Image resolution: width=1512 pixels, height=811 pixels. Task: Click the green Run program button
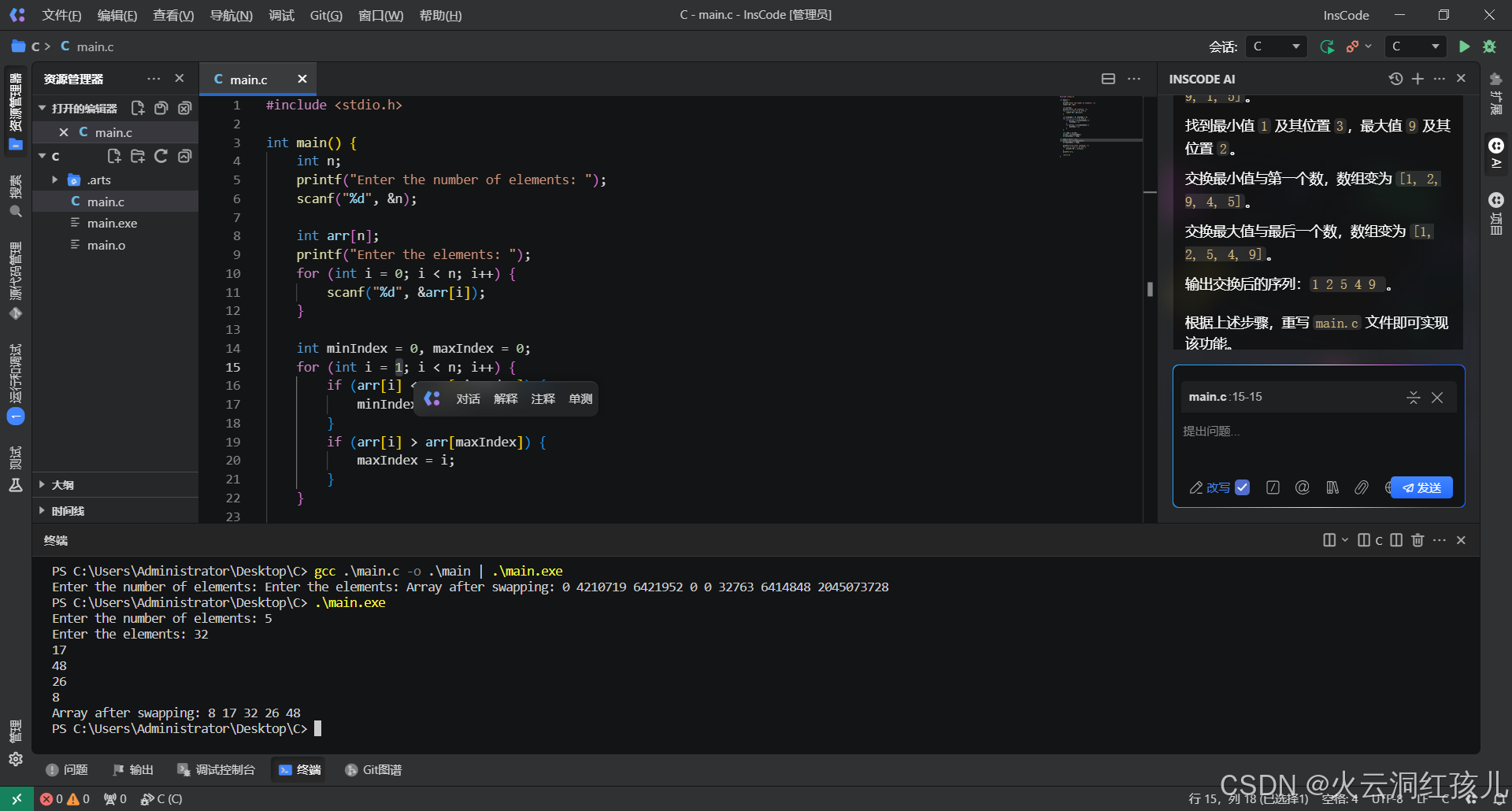[x=1464, y=46]
